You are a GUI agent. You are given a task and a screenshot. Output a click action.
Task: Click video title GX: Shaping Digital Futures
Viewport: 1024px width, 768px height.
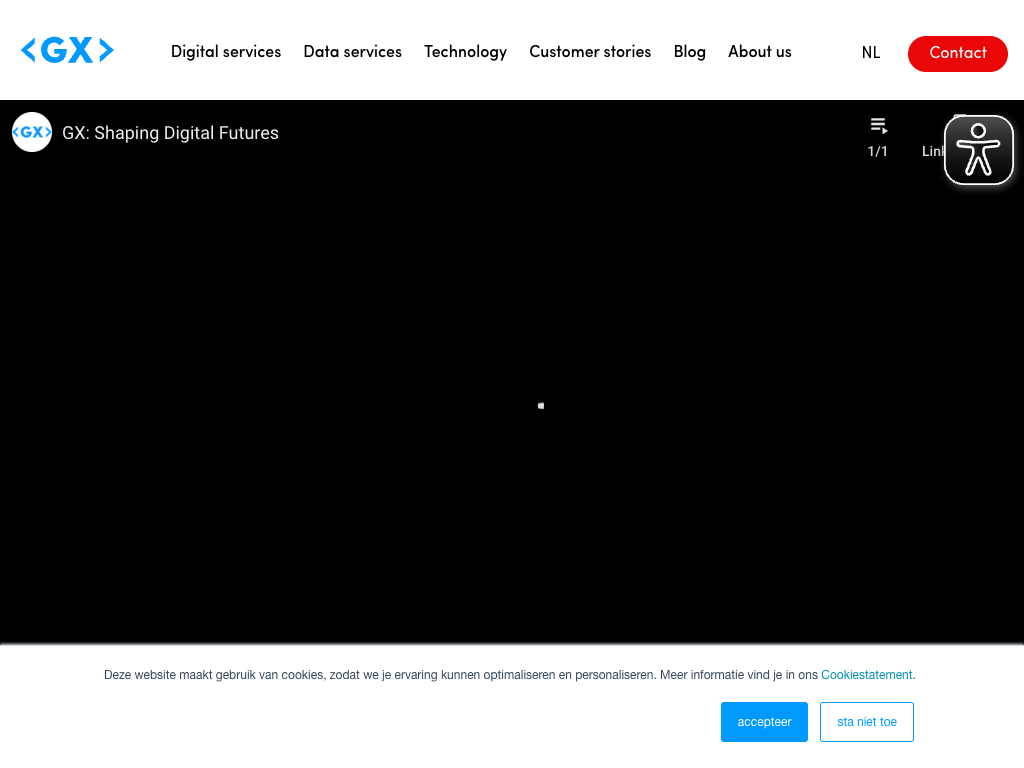point(170,133)
